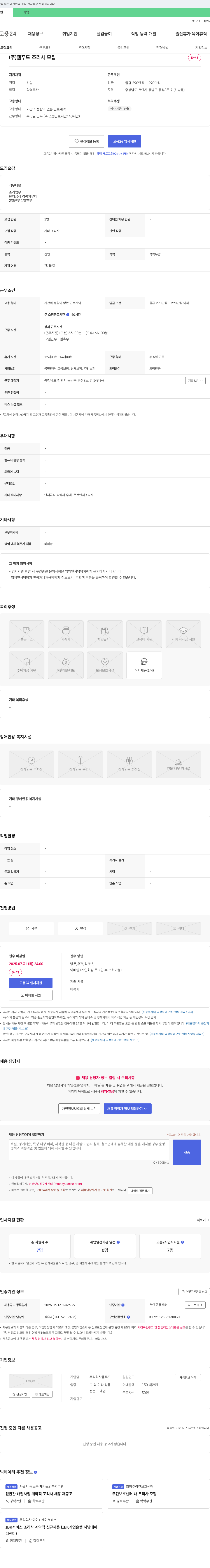Click the 장애인용 승강기 facility icon
210x1568 pixels.
click(x=80, y=765)
